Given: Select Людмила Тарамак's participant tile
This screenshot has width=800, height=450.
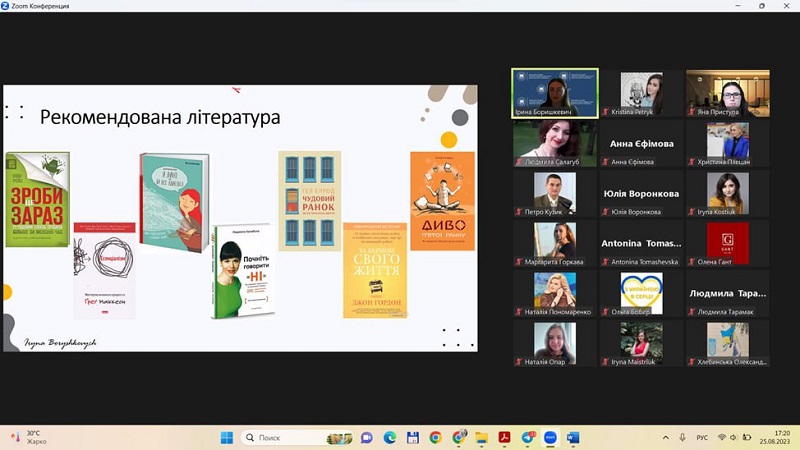Looking at the screenshot, I should [728, 293].
